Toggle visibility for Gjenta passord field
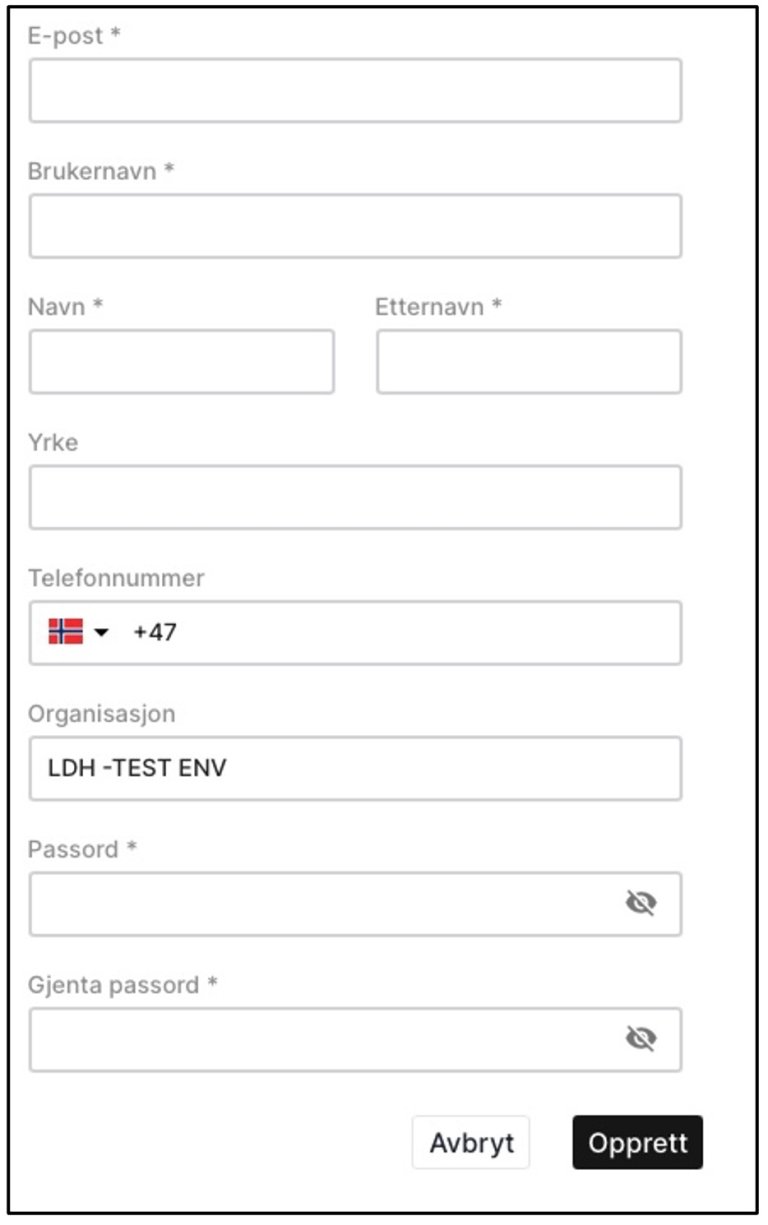Screen dimensions: 768x1225 click(640, 1040)
